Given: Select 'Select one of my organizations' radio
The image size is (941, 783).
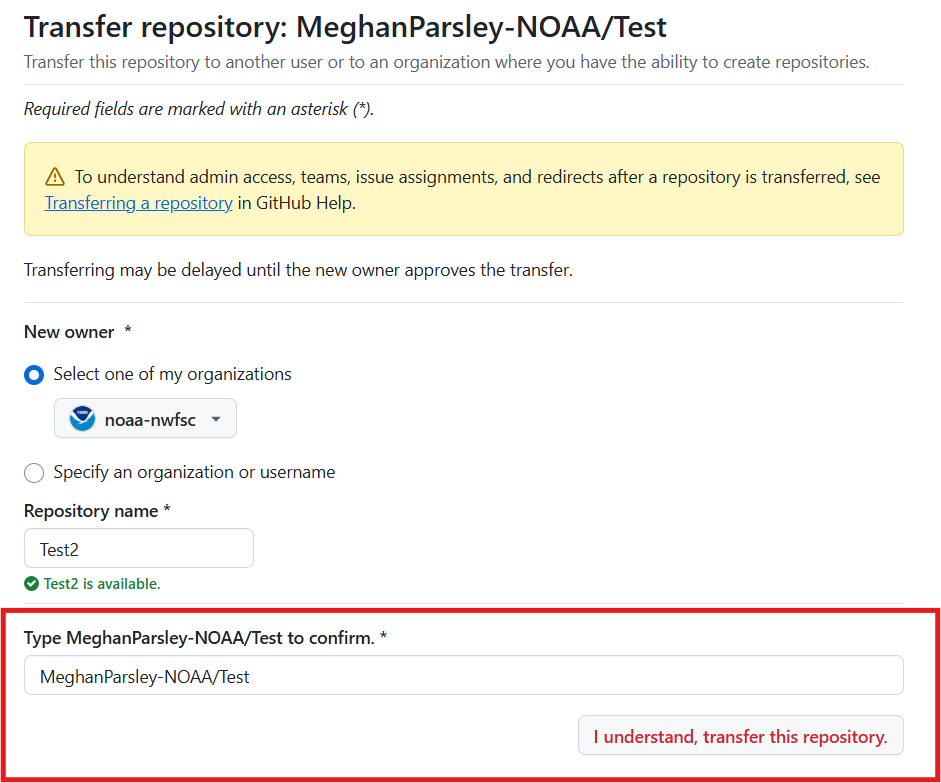Looking at the screenshot, I should click(34, 375).
